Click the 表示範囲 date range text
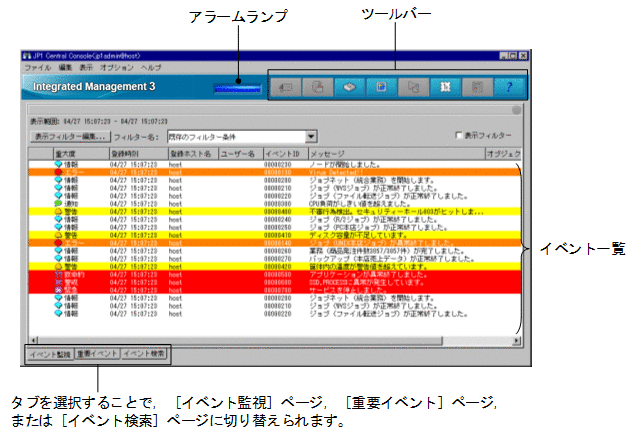 click(x=99, y=121)
